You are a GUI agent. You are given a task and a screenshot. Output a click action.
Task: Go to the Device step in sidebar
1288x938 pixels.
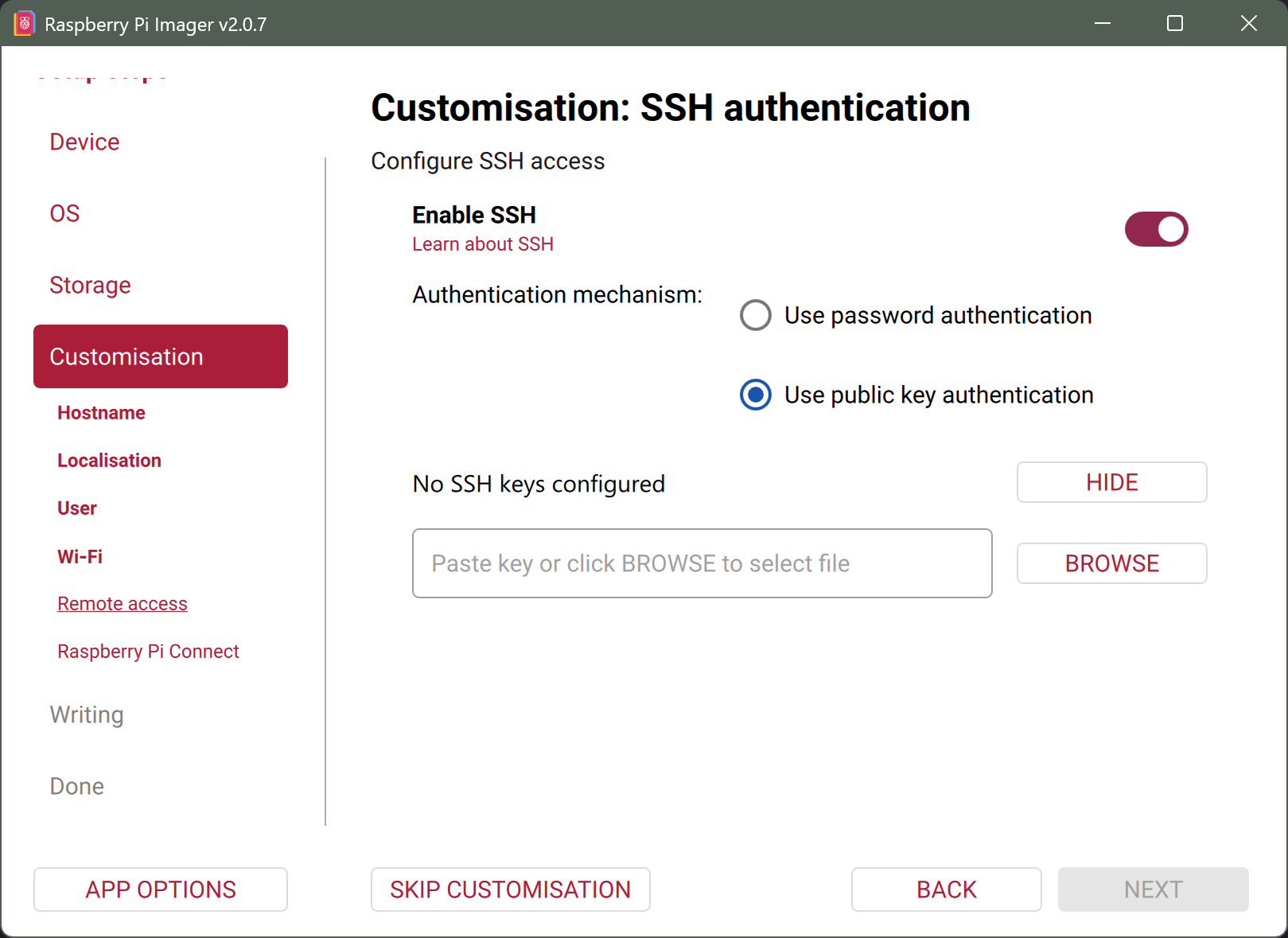[x=84, y=142]
